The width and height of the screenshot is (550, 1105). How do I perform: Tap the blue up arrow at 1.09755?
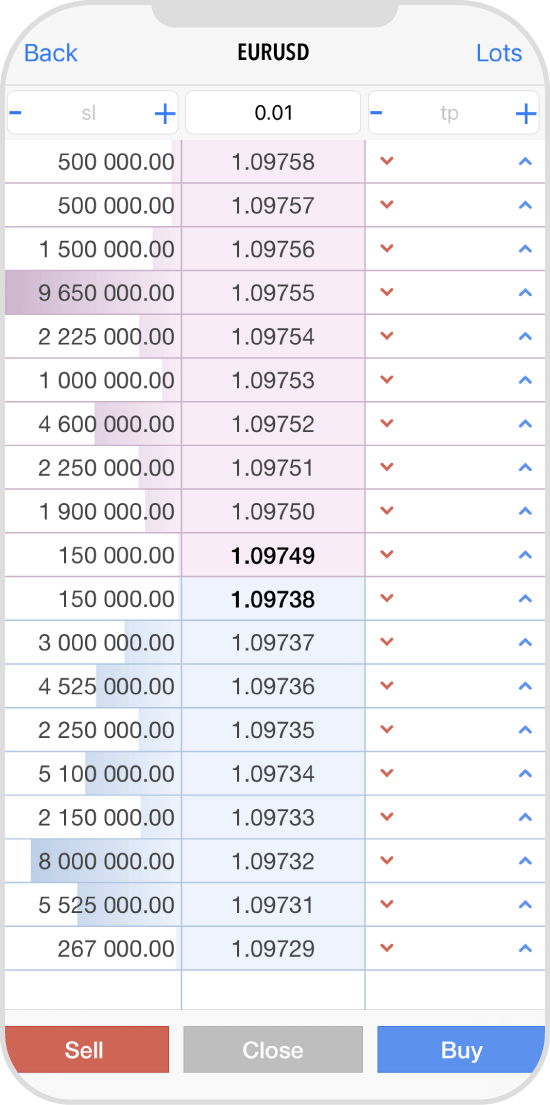525,292
